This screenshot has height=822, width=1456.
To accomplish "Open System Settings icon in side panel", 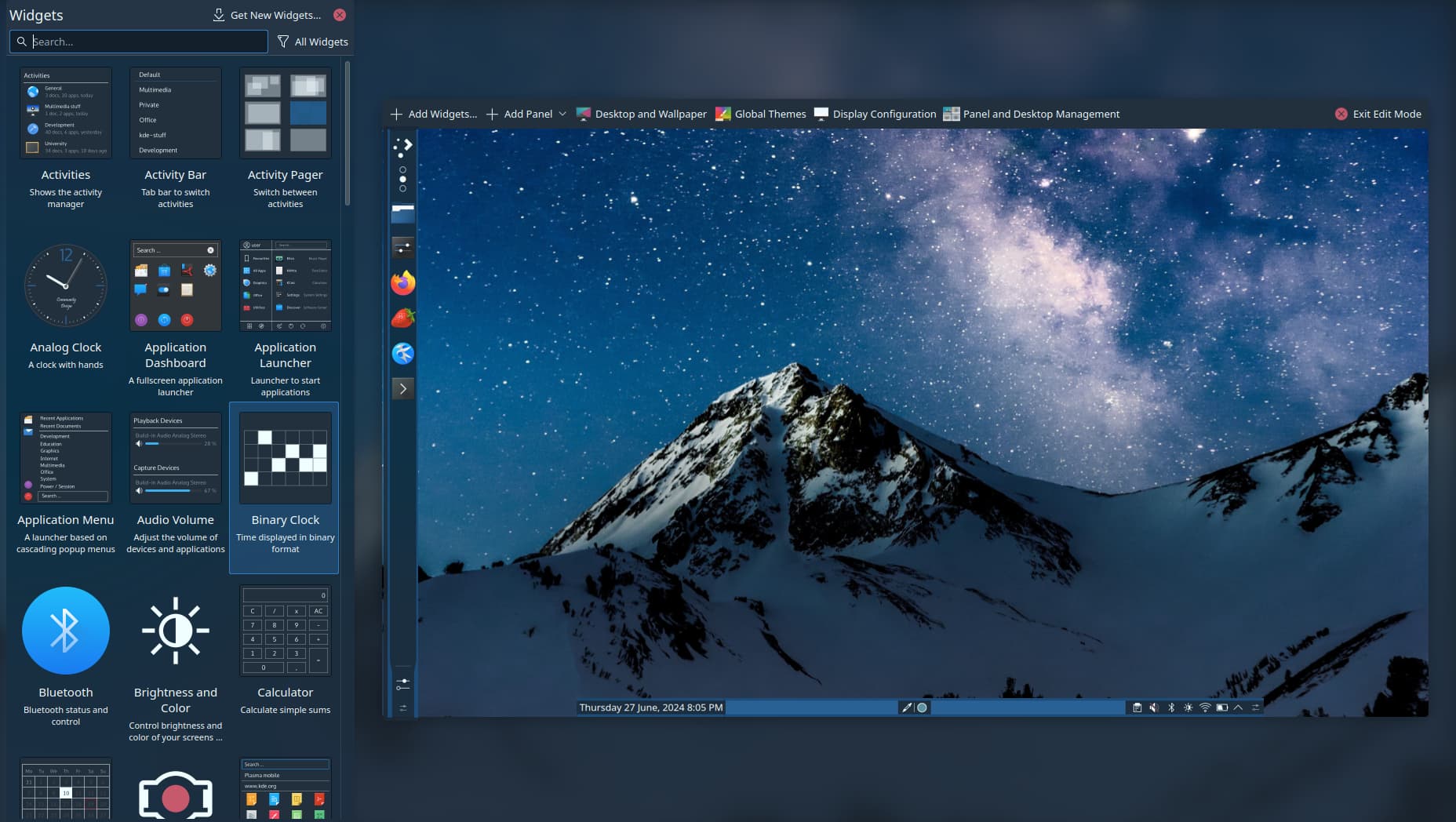I will pyautogui.click(x=402, y=248).
